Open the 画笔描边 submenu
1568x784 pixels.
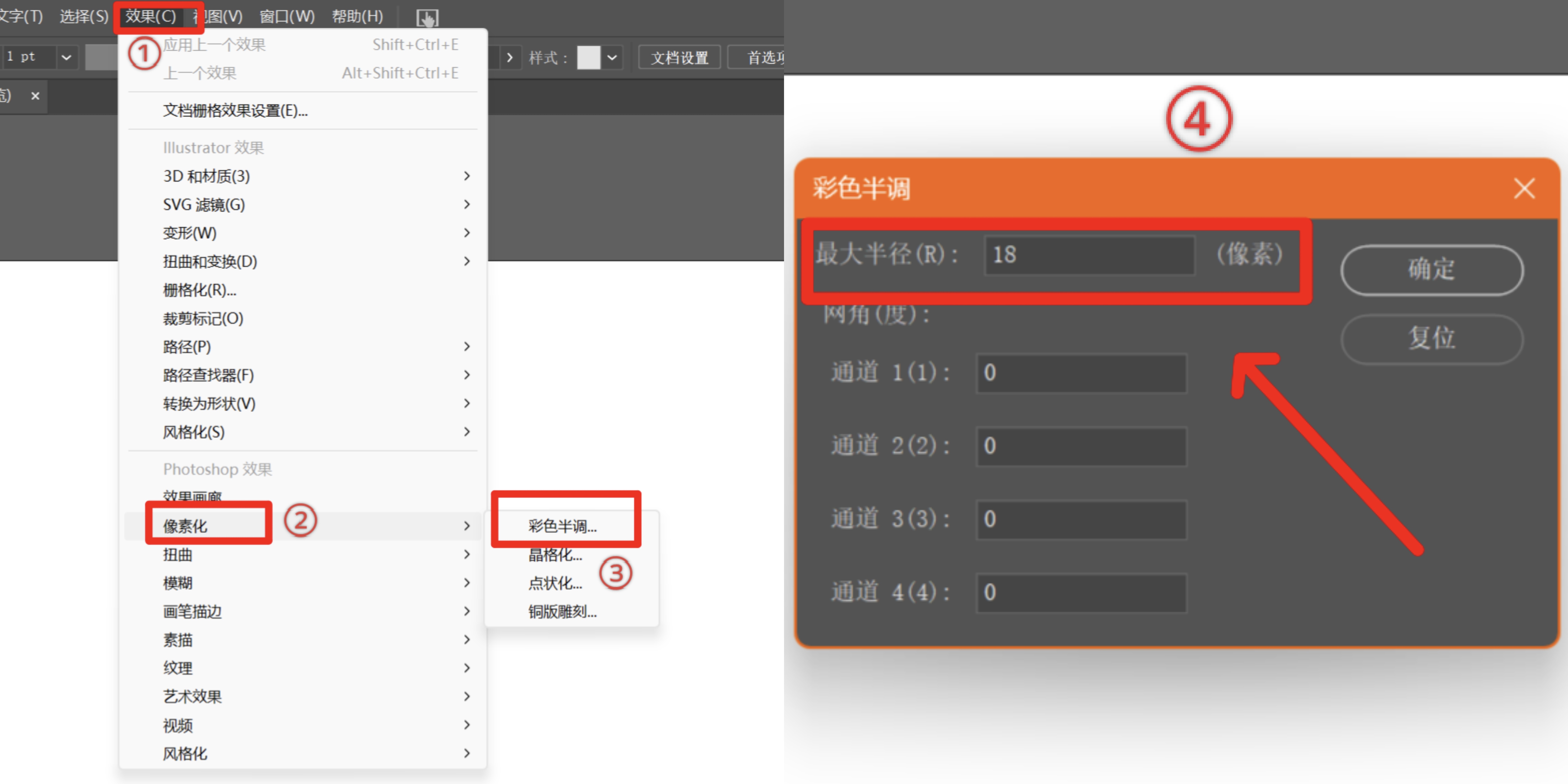302,611
